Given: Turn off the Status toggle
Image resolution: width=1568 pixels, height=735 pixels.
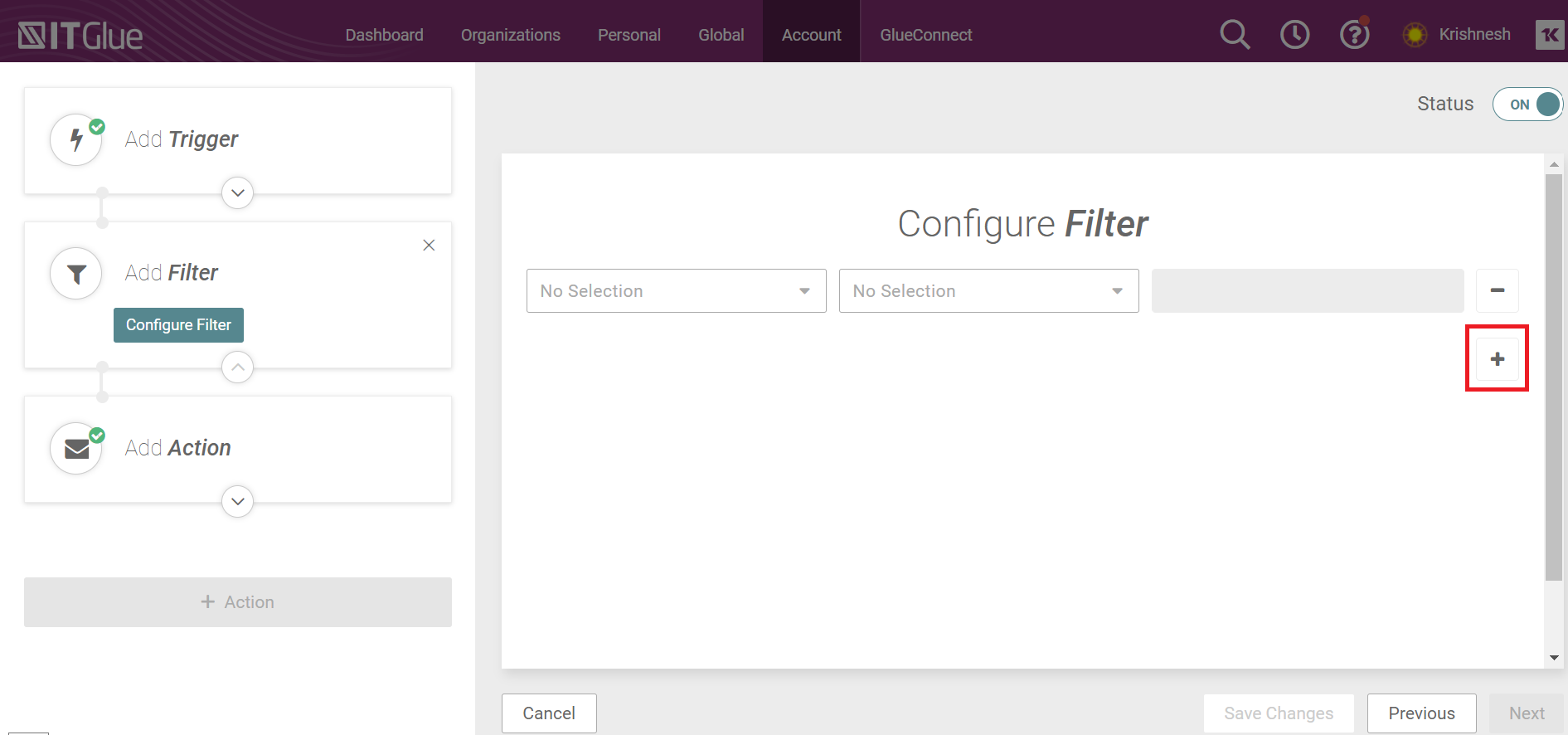Looking at the screenshot, I should point(1528,105).
